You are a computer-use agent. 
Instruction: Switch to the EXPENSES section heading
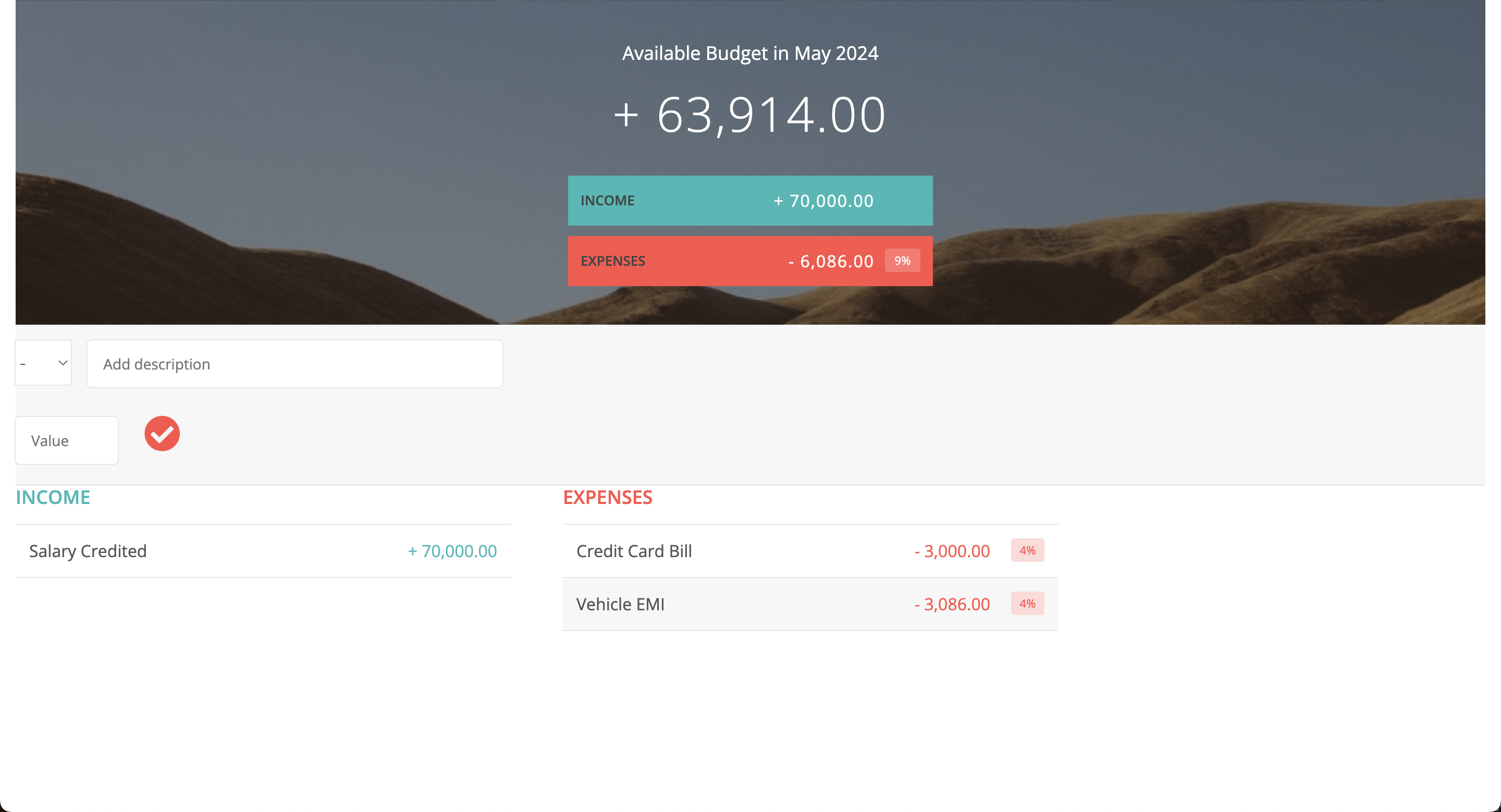(x=608, y=497)
